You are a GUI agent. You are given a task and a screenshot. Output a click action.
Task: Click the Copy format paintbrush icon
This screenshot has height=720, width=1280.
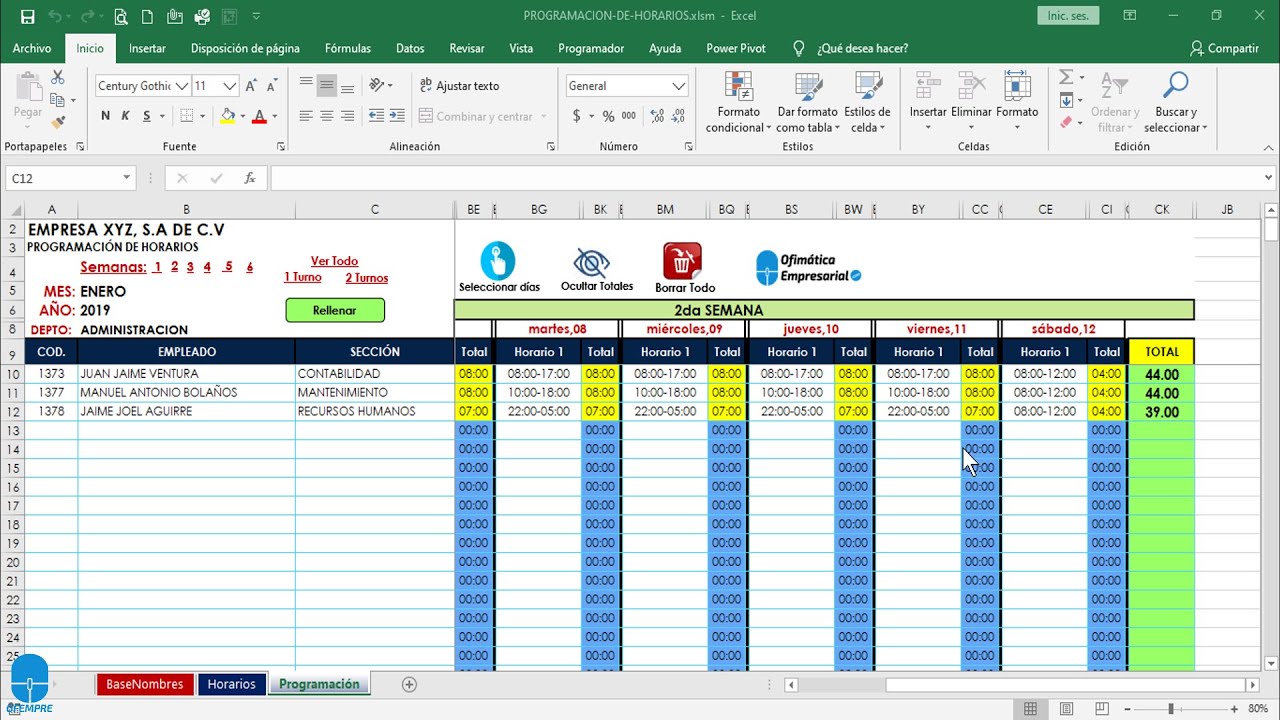pyautogui.click(x=58, y=122)
